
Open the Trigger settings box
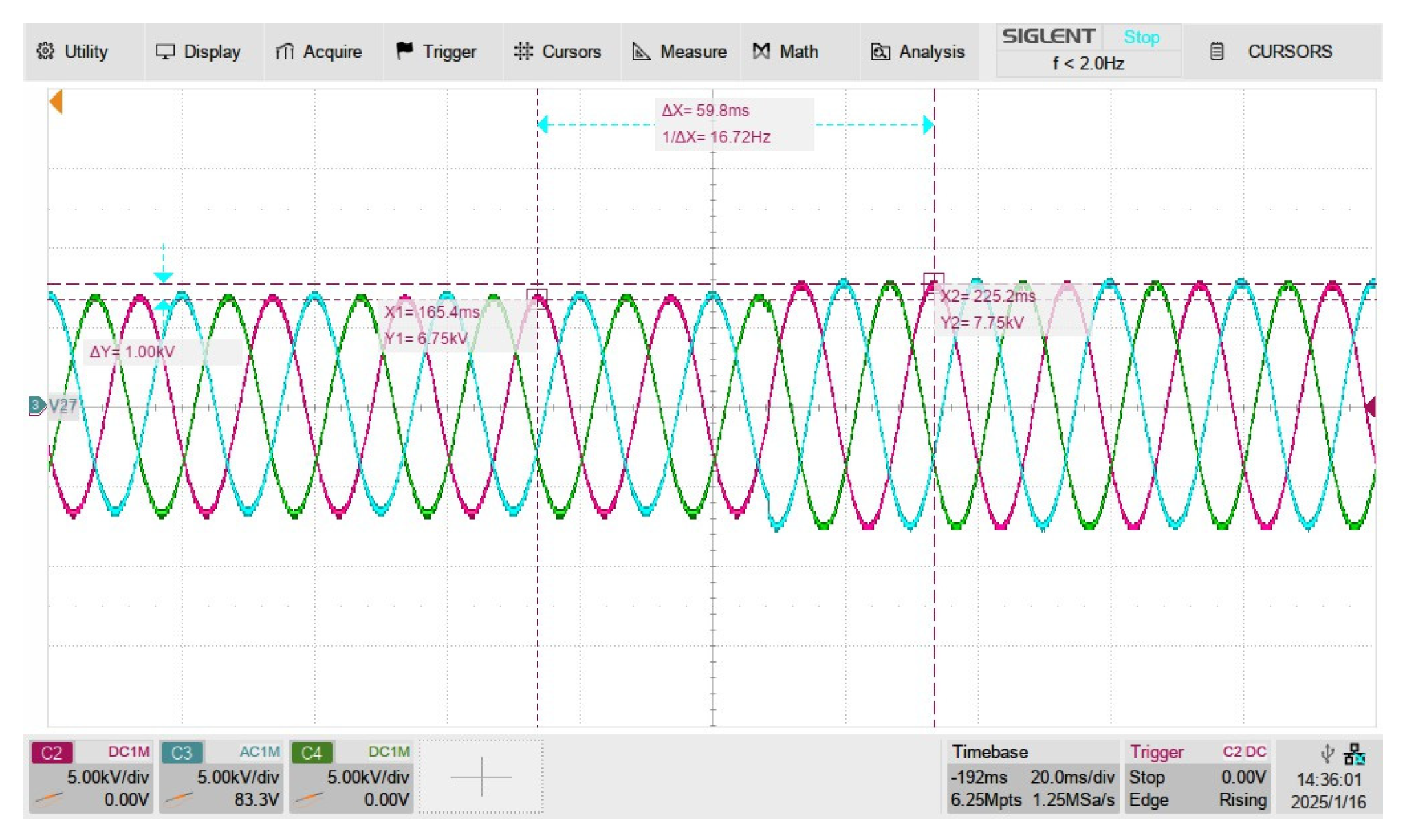pyautogui.click(x=1197, y=777)
